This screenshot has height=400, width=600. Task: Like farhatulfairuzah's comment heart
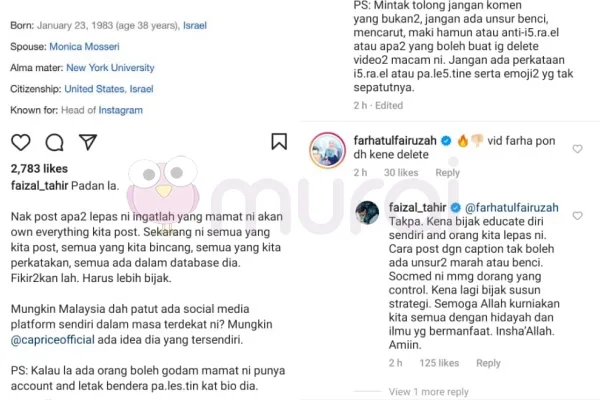[x=577, y=149]
